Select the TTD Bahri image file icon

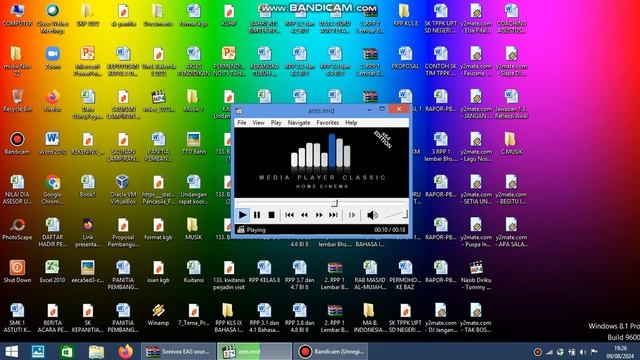(193, 143)
